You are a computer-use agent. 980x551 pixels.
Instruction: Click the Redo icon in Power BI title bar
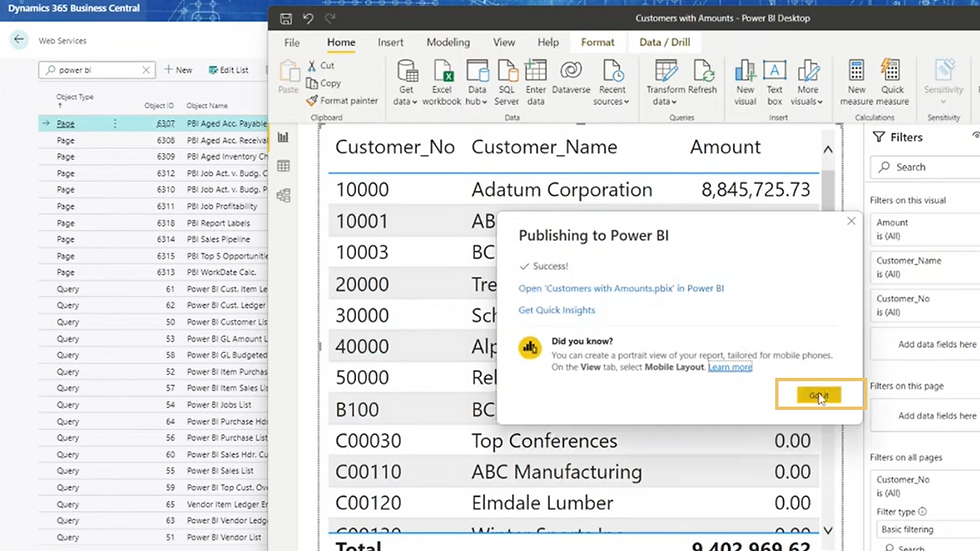(330, 19)
